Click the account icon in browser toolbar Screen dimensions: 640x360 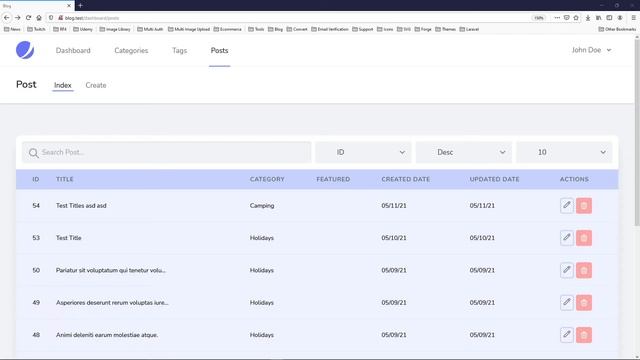(620, 18)
